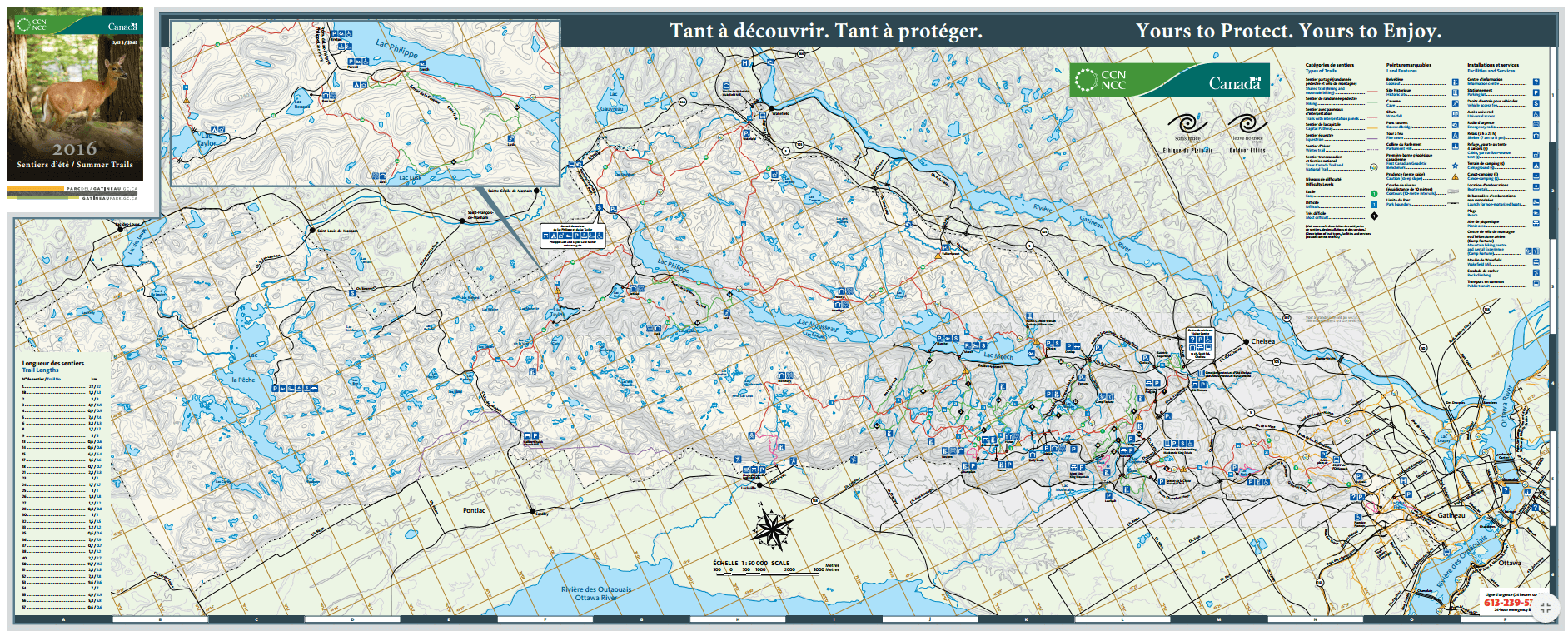Click the Rivière des Outaouais Ottawa River label at bottom
This screenshot has width=1568, height=636.
click(x=596, y=594)
